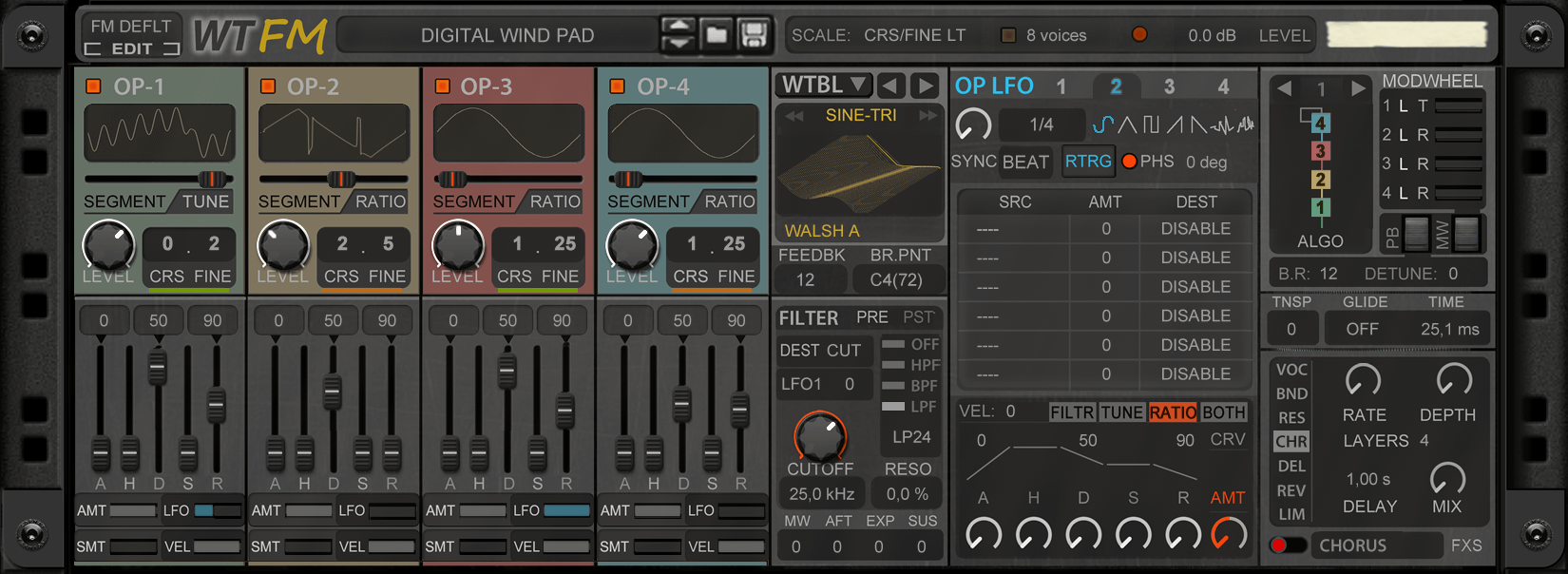
Task: Select the sine LFO waveform icon
Action: coord(1102,124)
